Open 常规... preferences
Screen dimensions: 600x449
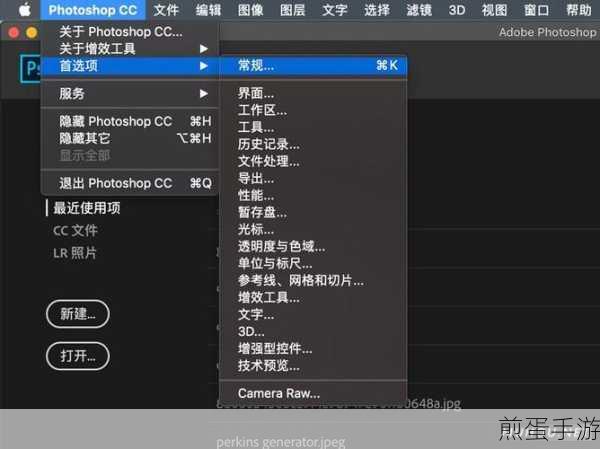point(313,65)
